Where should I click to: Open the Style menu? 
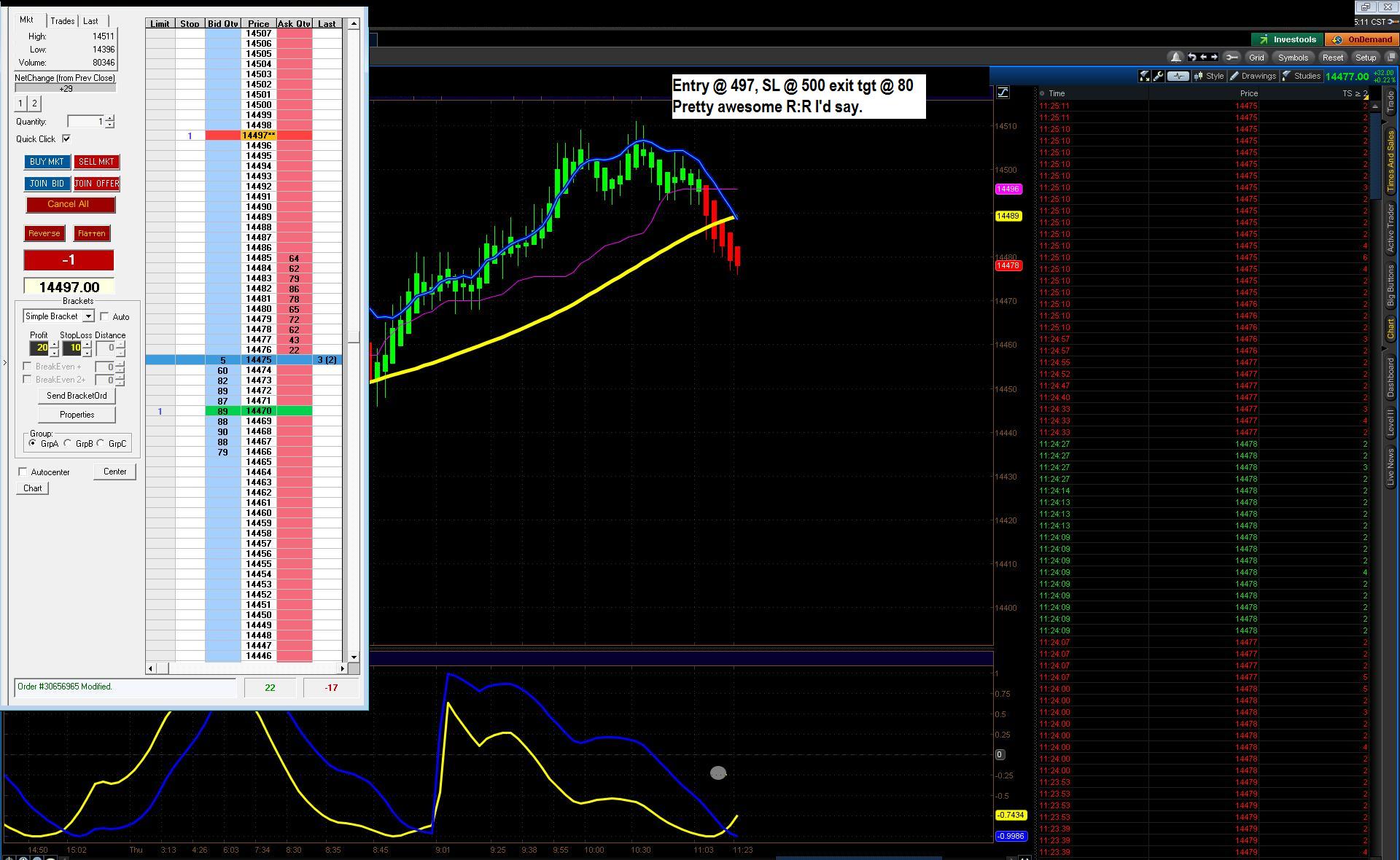[x=1208, y=76]
